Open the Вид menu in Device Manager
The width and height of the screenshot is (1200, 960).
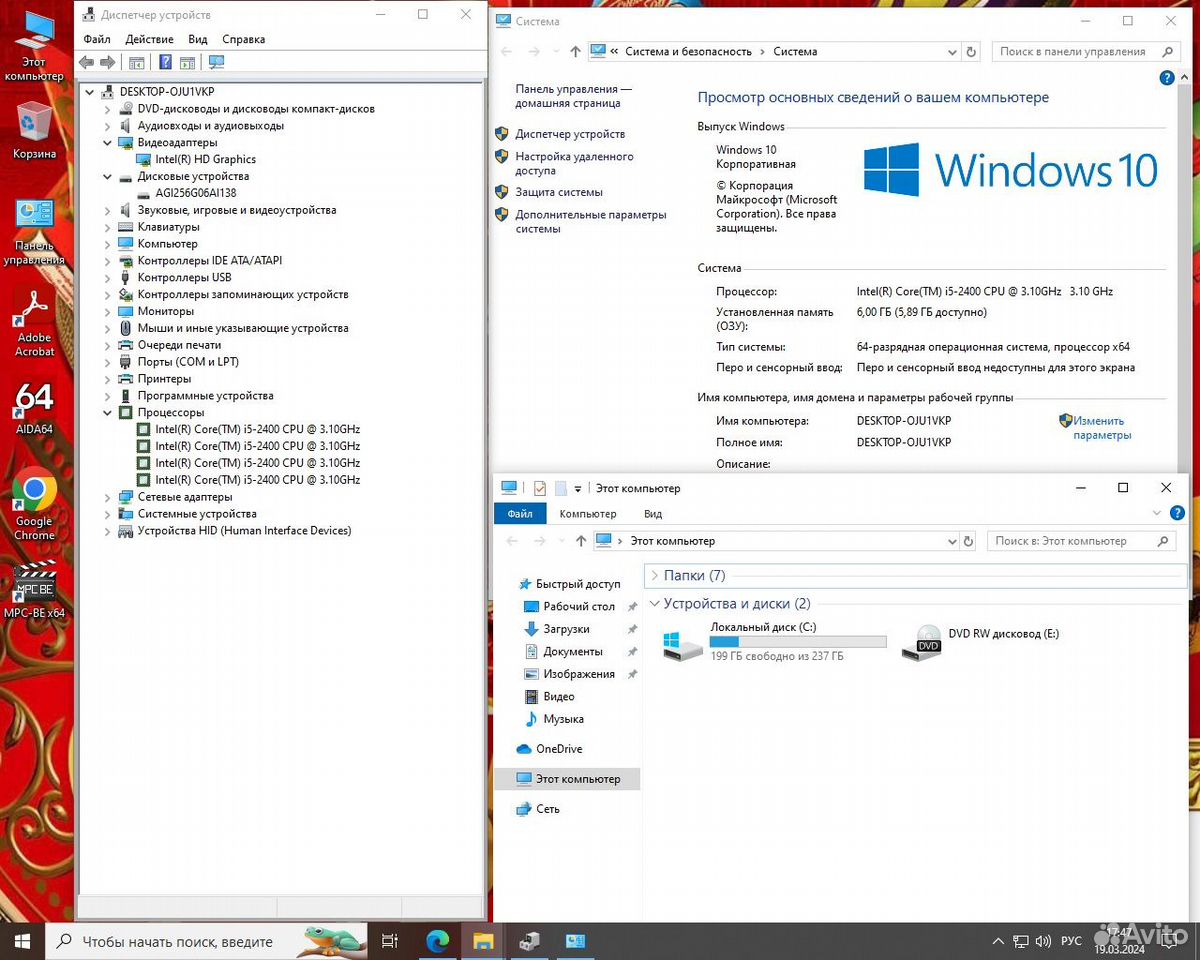coord(198,39)
